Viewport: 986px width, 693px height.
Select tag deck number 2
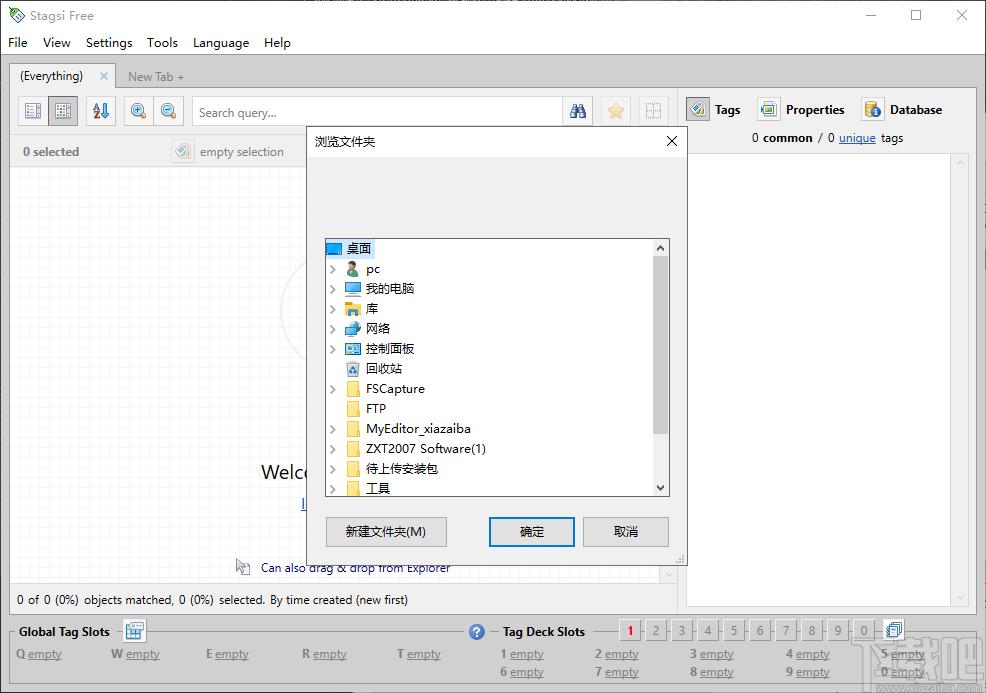pyautogui.click(x=656, y=630)
